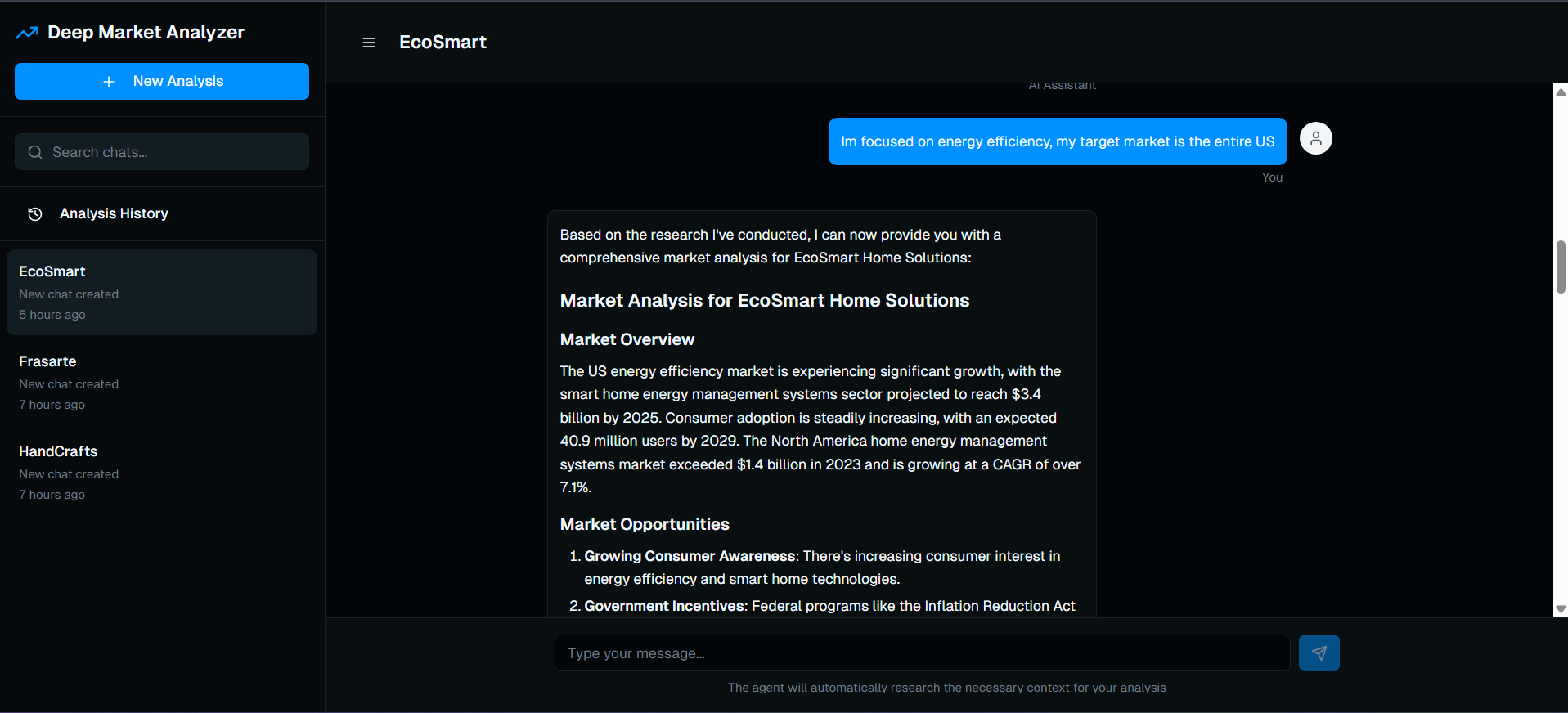Open the EcoSmart chat in history
Viewport: 1568px width, 713px height.
pos(162,292)
